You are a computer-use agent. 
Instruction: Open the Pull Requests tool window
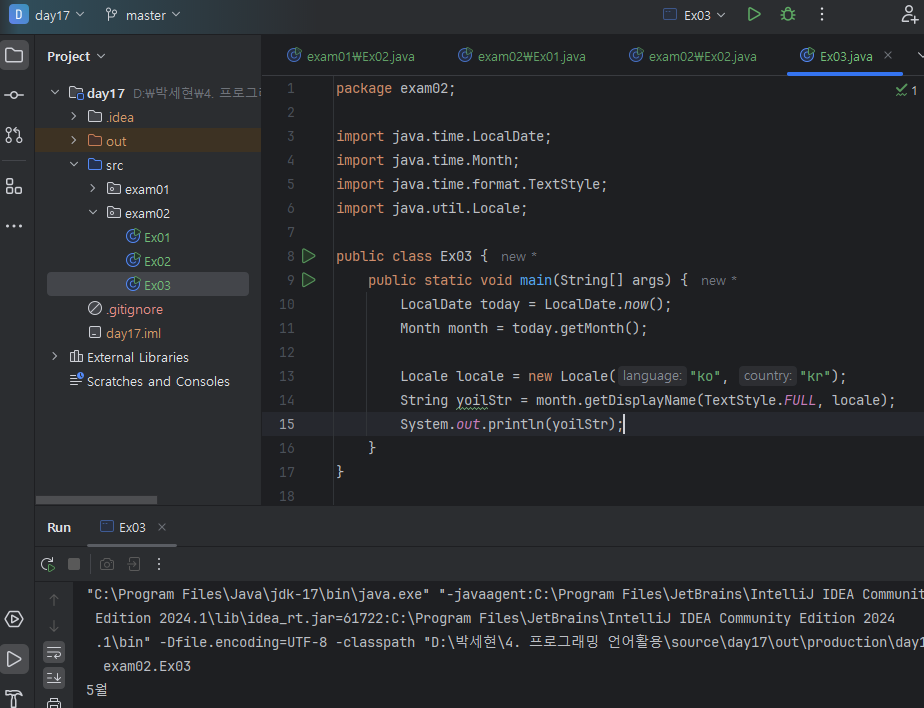[x=14, y=134]
